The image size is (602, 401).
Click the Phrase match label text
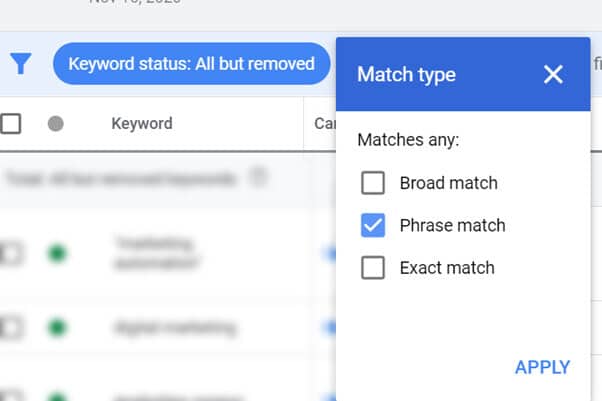tap(452, 225)
